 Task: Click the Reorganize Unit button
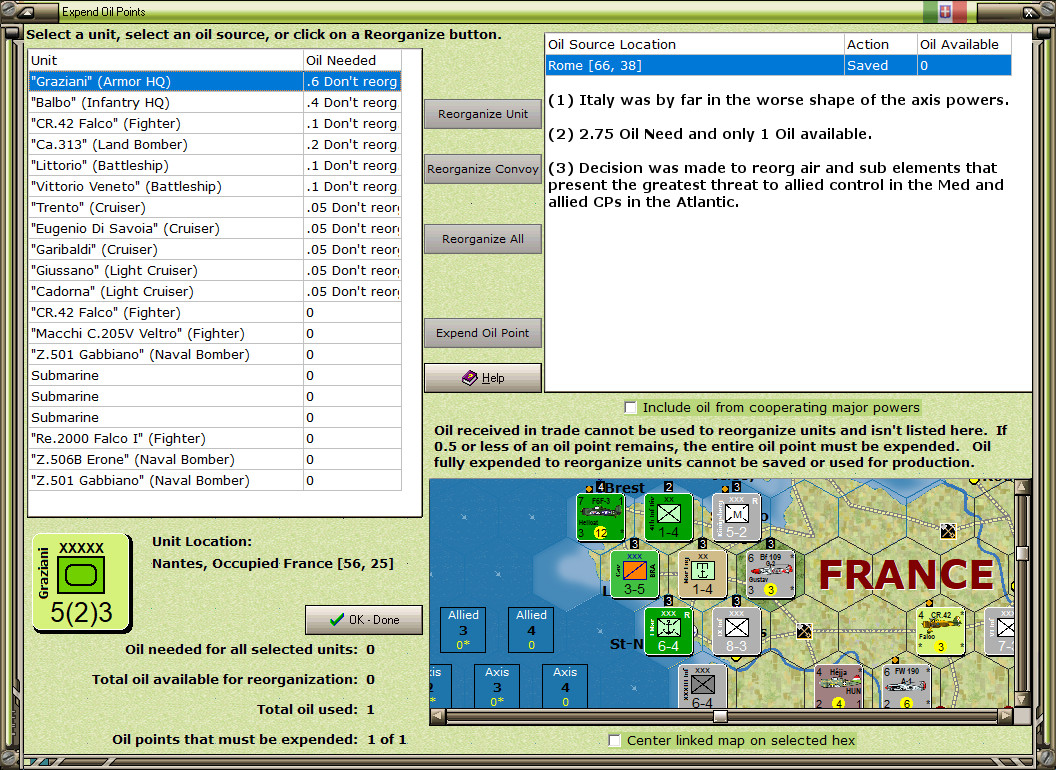click(483, 114)
